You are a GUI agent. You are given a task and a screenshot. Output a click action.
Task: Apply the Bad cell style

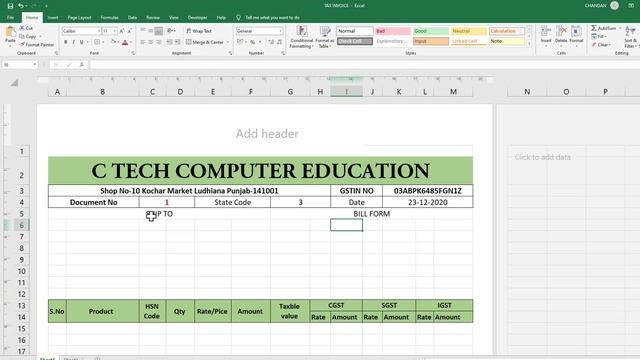[393, 31]
